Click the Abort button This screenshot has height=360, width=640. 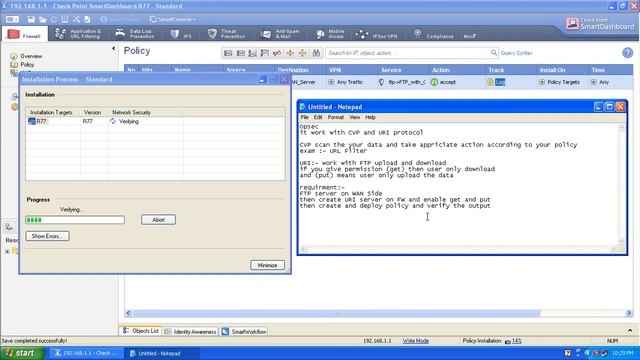pyautogui.click(x=158, y=220)
